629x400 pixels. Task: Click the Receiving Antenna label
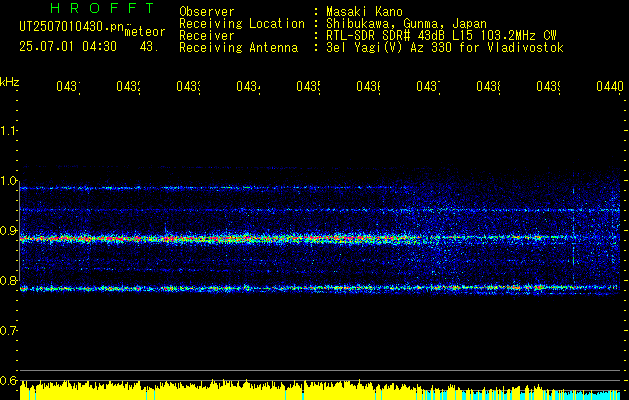(x=238, y=48)
